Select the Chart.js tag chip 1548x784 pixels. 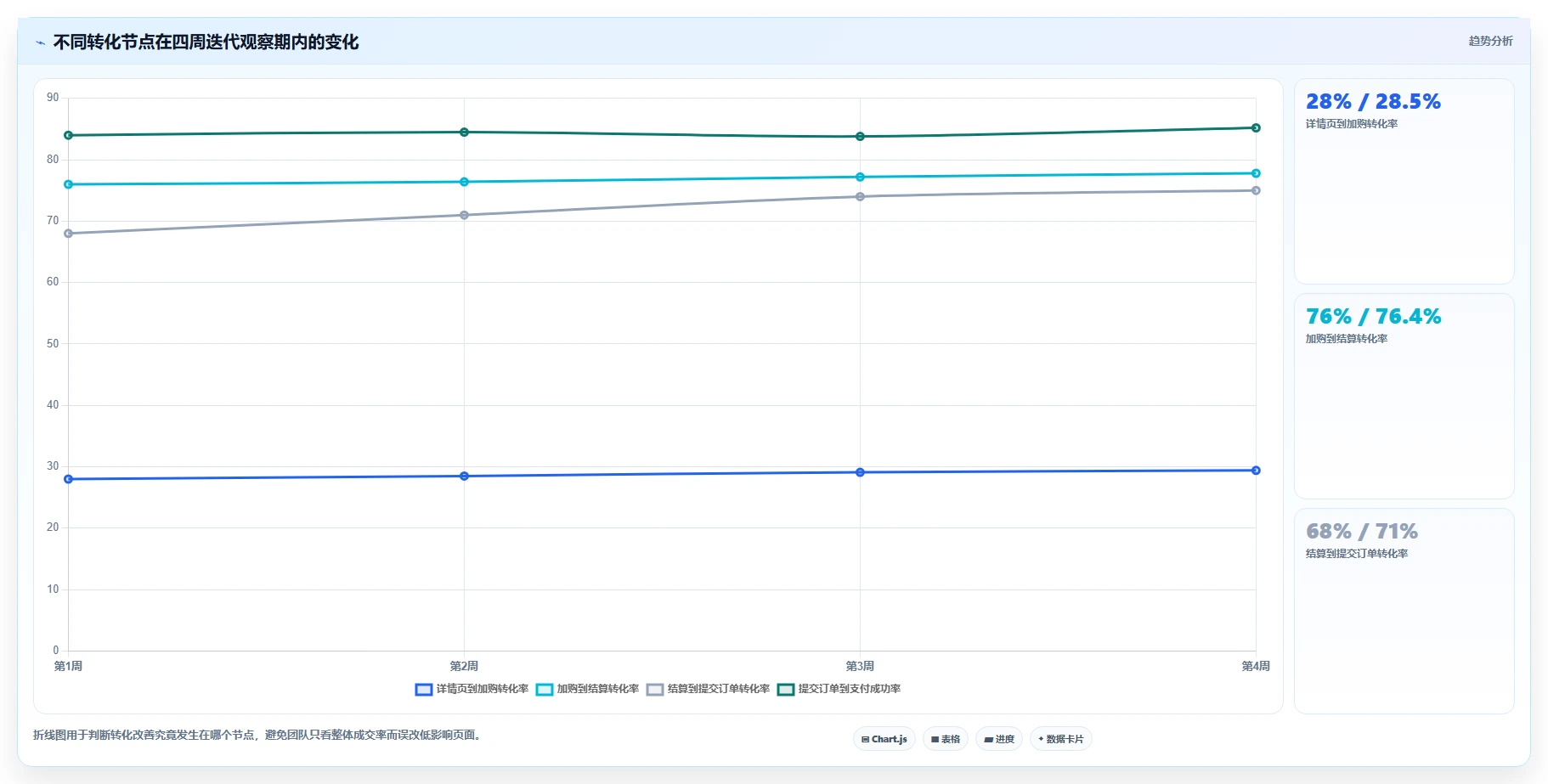[x=884, y=739]
